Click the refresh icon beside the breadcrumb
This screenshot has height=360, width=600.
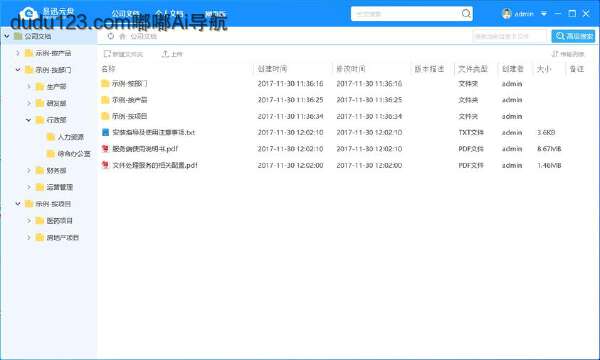coord(111,36)
